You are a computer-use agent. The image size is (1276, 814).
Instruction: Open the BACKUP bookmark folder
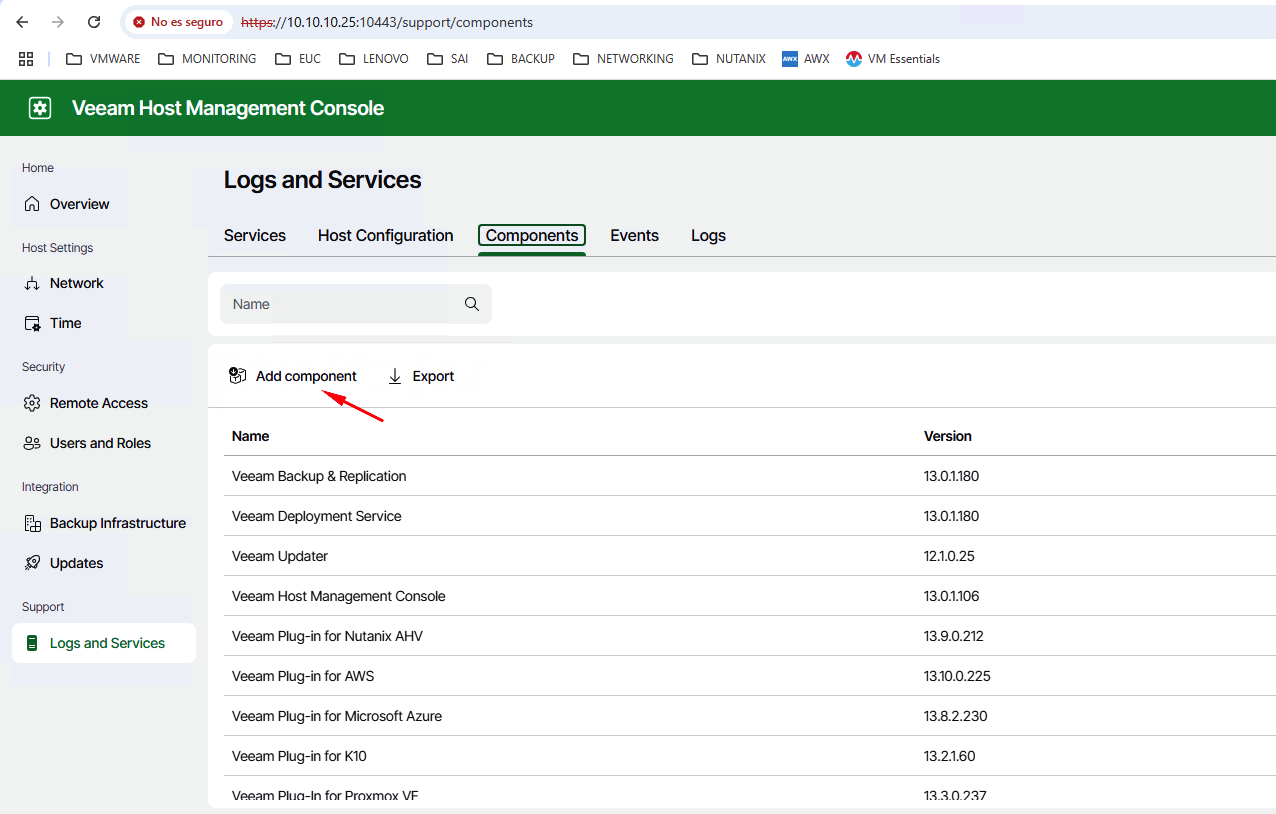pos(521,59)
